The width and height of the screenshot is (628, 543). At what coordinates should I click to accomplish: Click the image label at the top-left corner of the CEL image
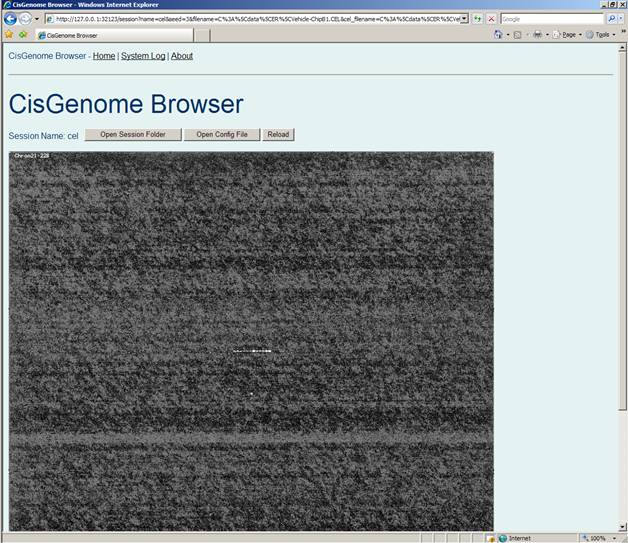pos(32,155)
